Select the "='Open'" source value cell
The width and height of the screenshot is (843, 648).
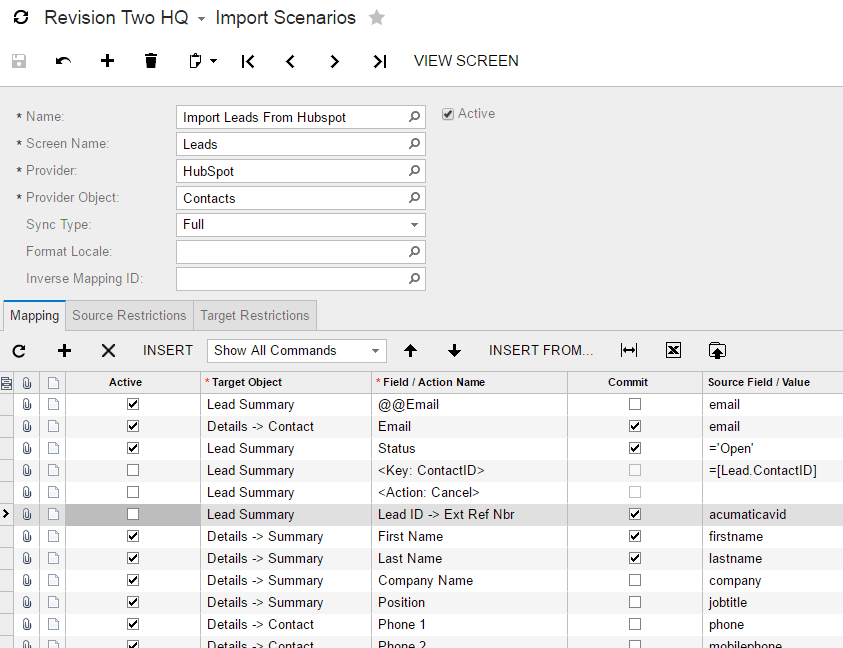click(773, 448)
